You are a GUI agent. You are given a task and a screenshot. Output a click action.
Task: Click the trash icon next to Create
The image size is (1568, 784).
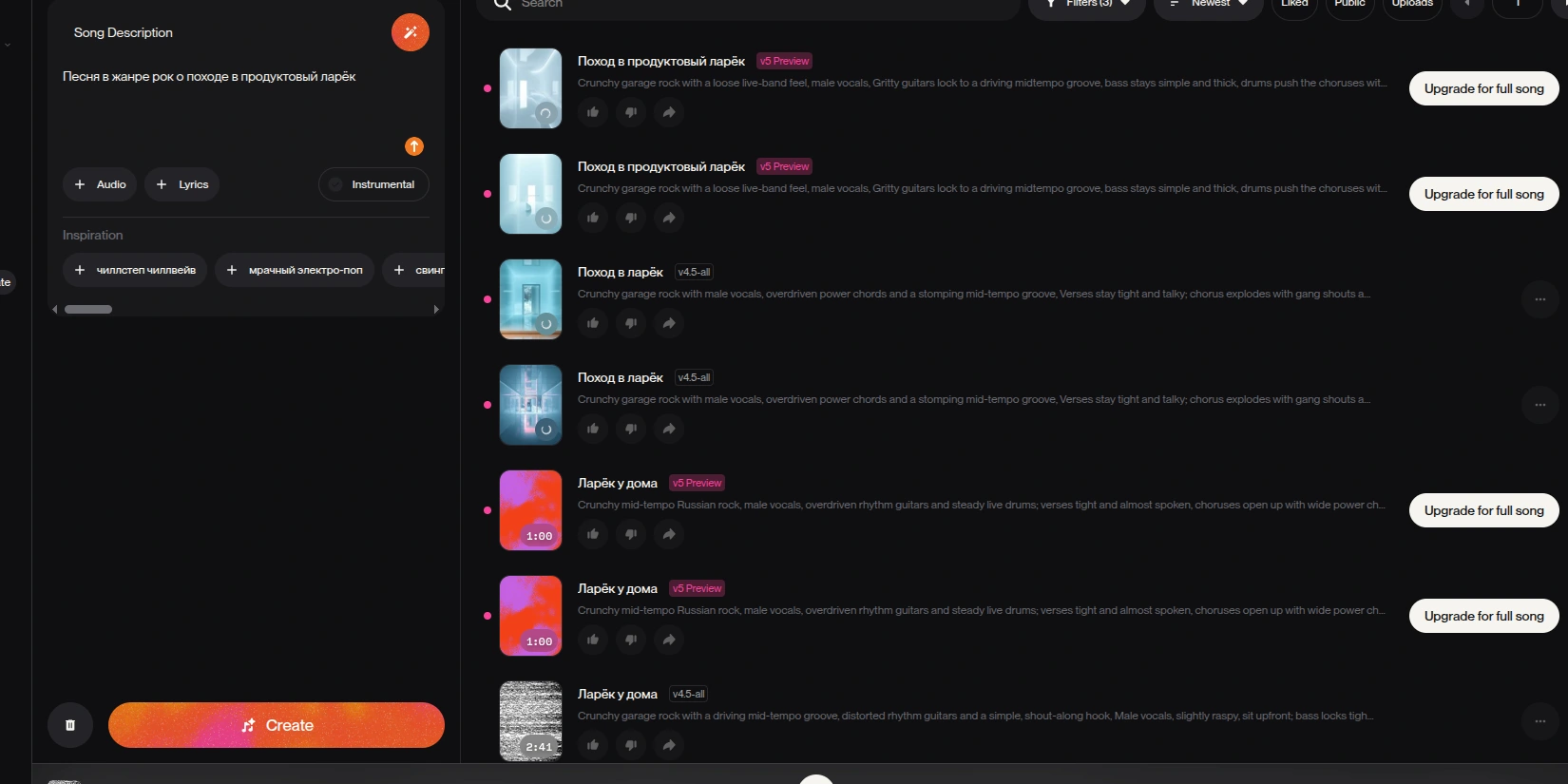tap(70, 725)
